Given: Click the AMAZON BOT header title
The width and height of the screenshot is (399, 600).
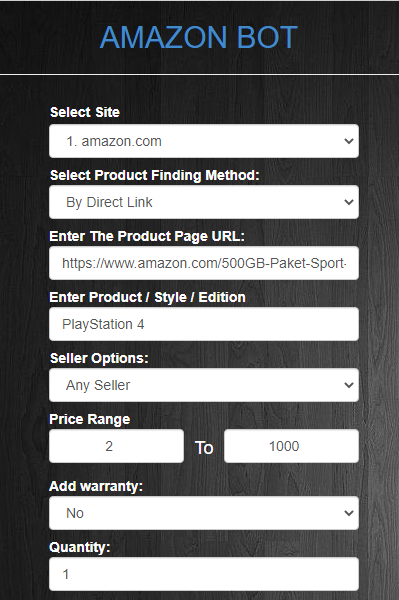Looking at the screenshot, I should (199, 37).
